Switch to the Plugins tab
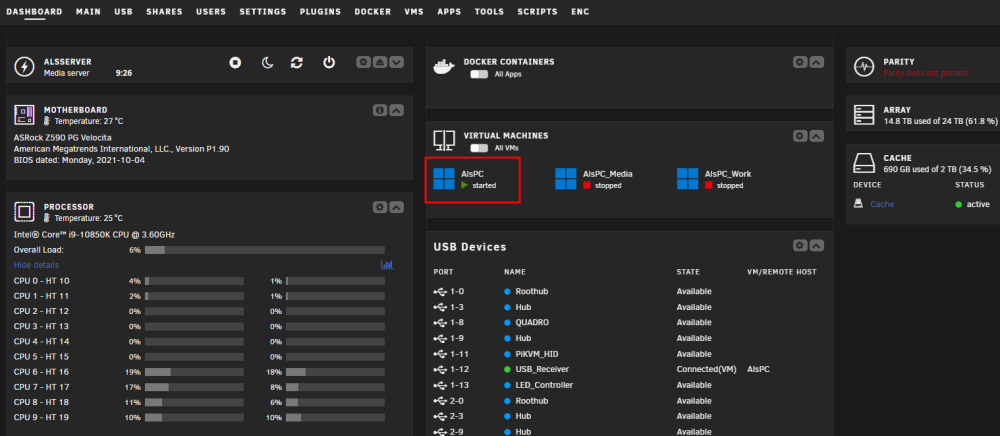 [x=320, y=12]
